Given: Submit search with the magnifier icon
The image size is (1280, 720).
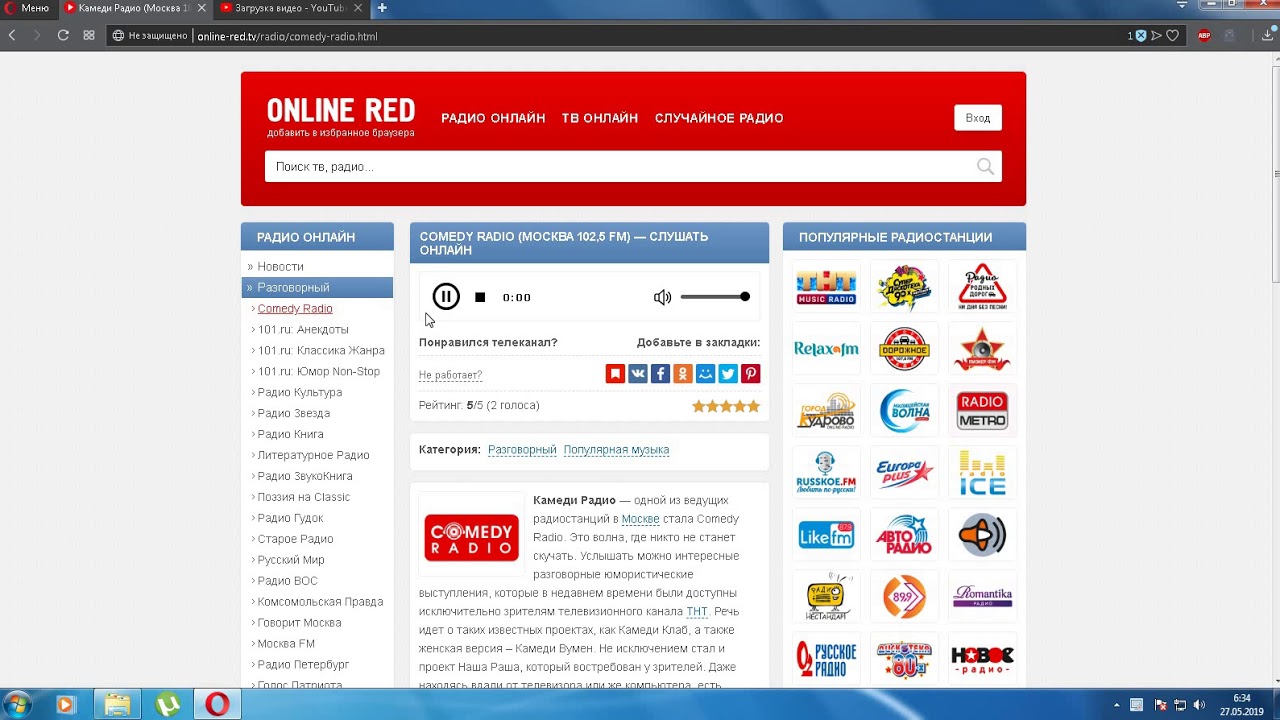Looking at the screenshot, I should pos(985,167).
